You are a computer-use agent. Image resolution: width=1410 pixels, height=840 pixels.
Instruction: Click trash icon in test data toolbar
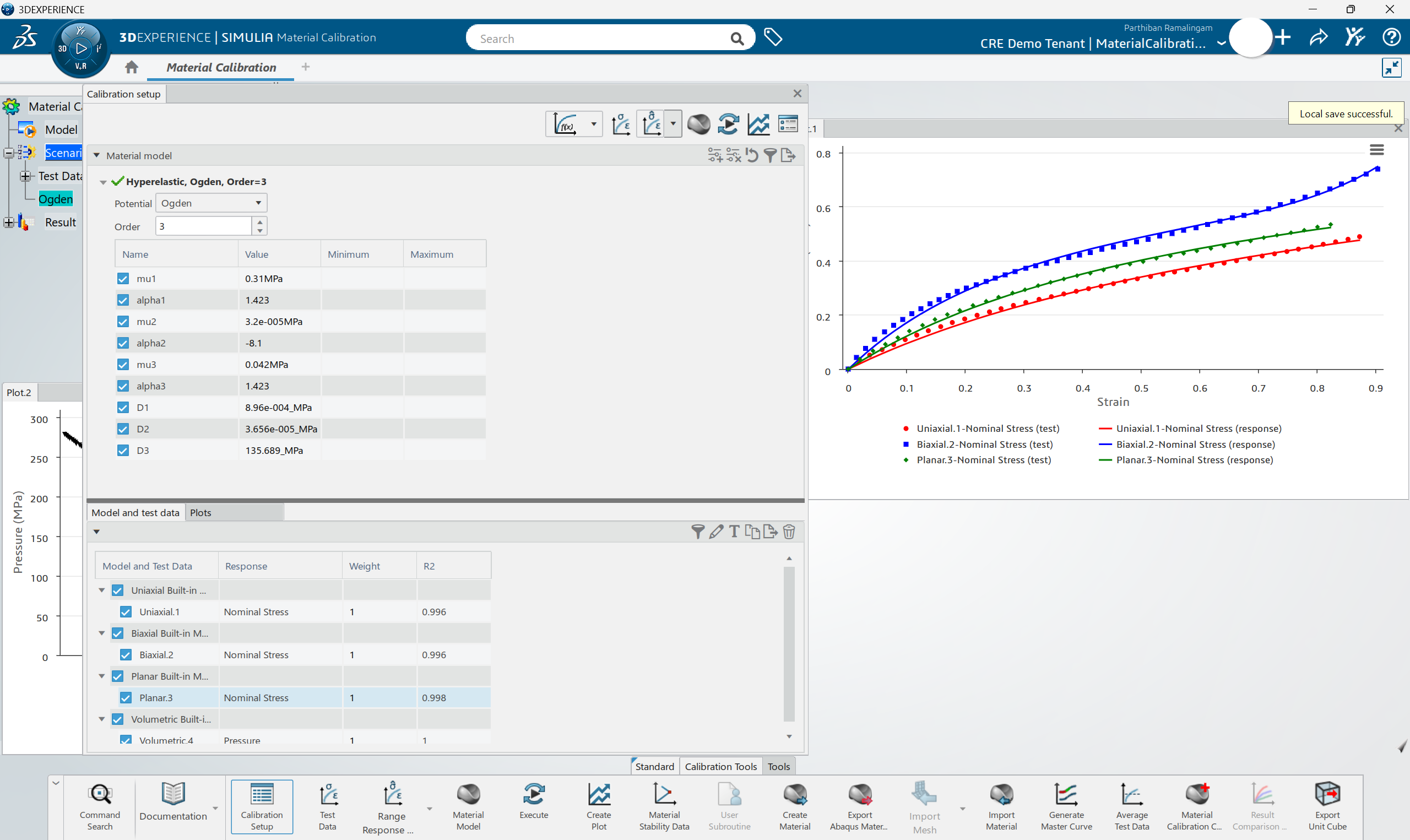tap(789, 531)
